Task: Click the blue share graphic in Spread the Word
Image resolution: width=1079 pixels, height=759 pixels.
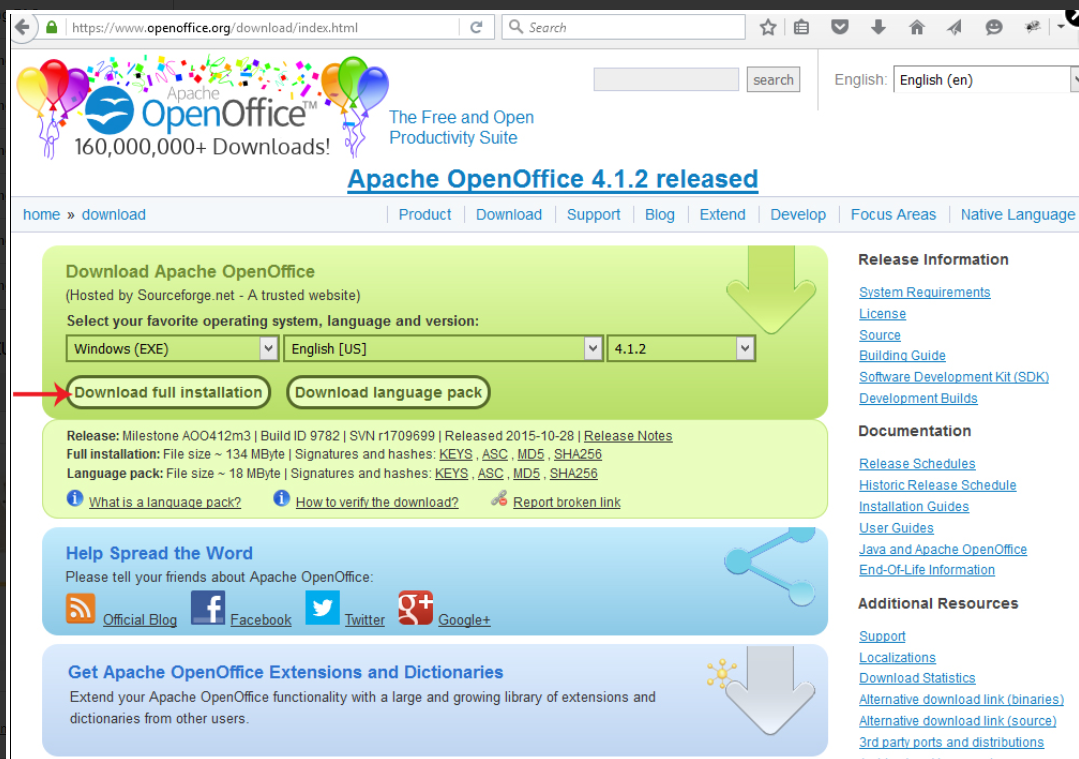Action: point(770,566)
